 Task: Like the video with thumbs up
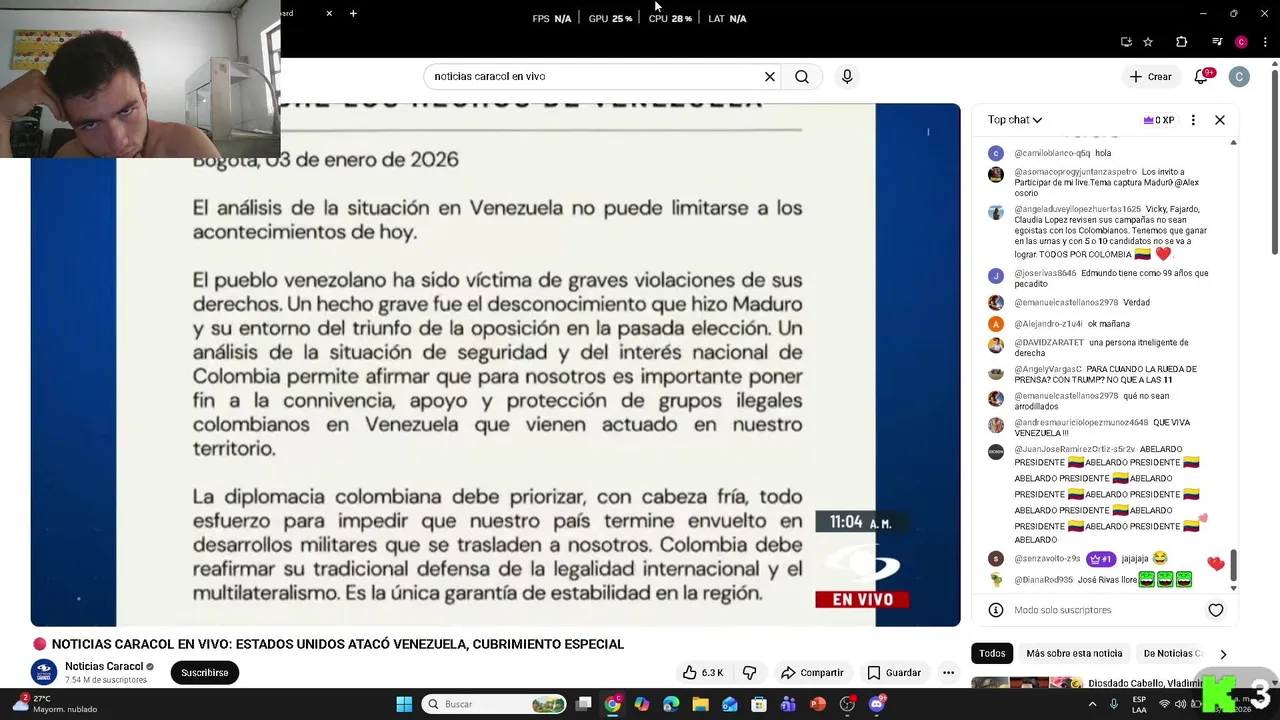tap(703, 673)
